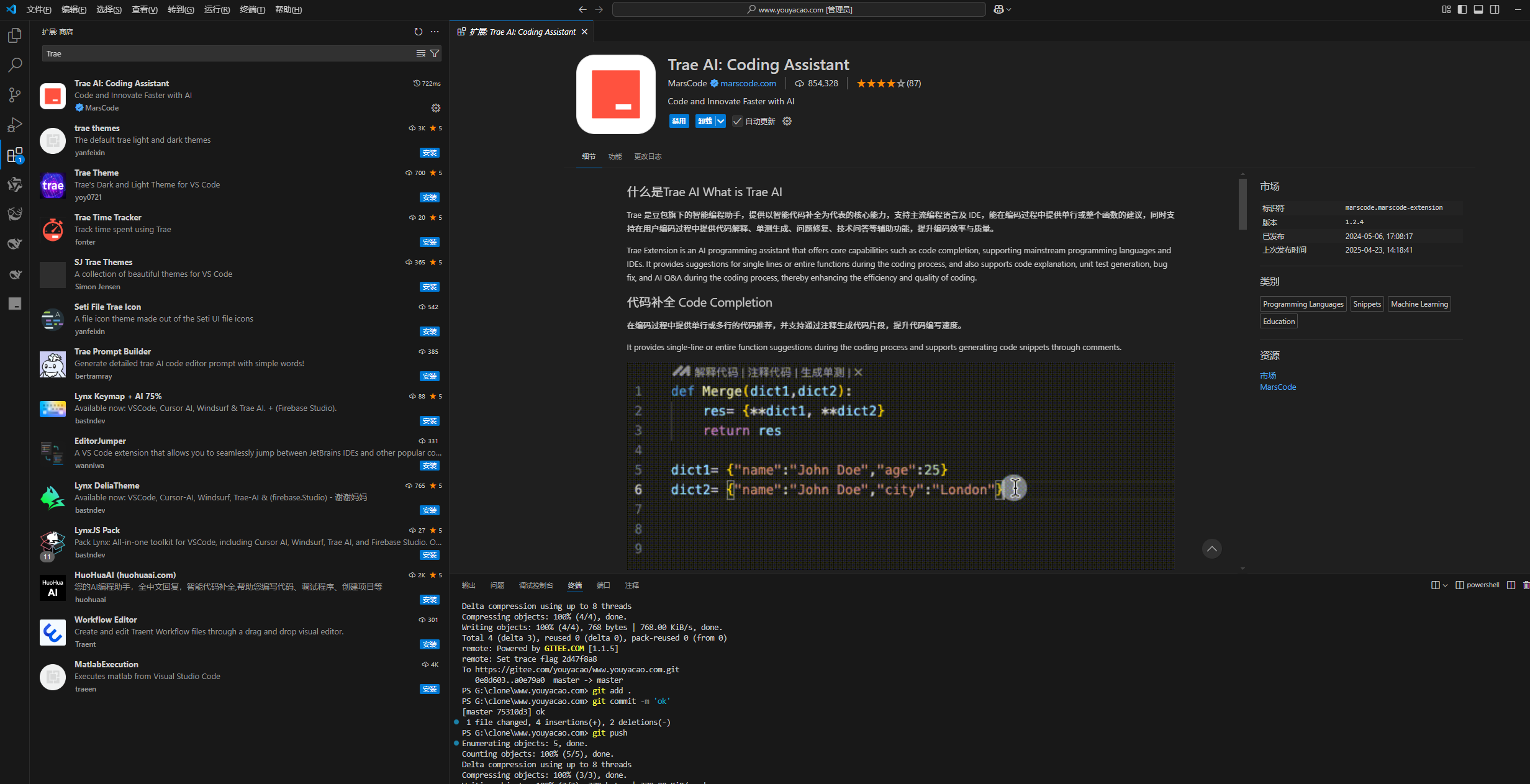Clear extensions search results icon
Viewport: 1530px width, 784px height.
point(421,53)
